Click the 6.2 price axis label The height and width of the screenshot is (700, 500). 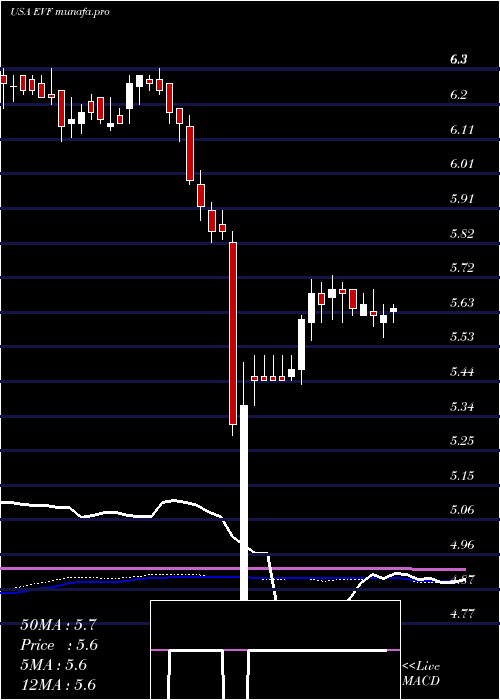(x=458, y=95)
